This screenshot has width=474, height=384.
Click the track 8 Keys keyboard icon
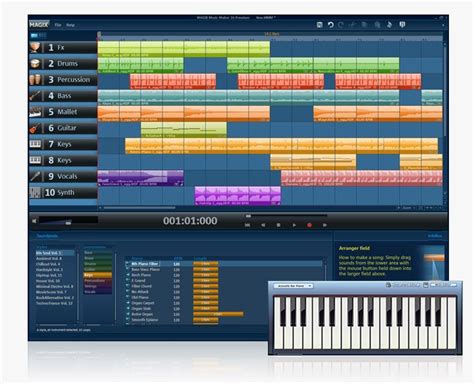pos(35,160)
